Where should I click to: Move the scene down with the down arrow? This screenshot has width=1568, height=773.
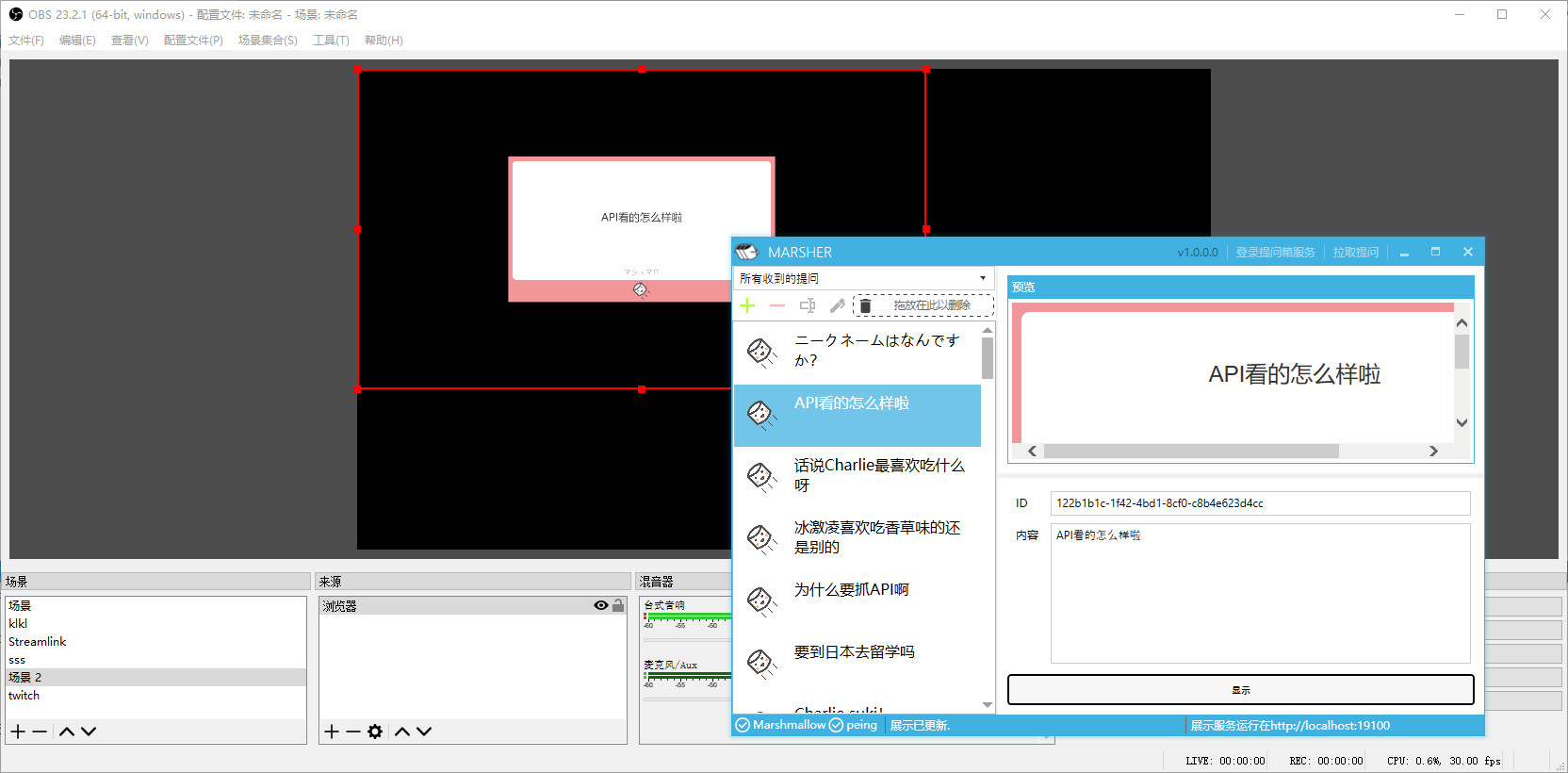(89, 732)
